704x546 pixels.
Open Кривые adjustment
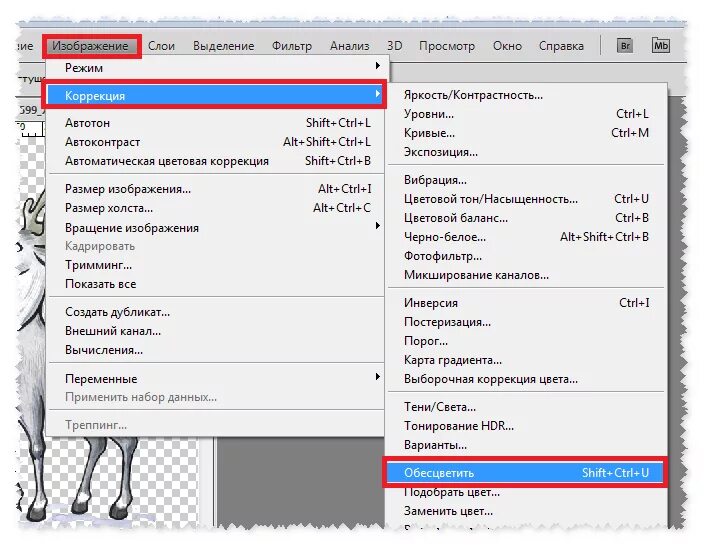click(526, 133)
